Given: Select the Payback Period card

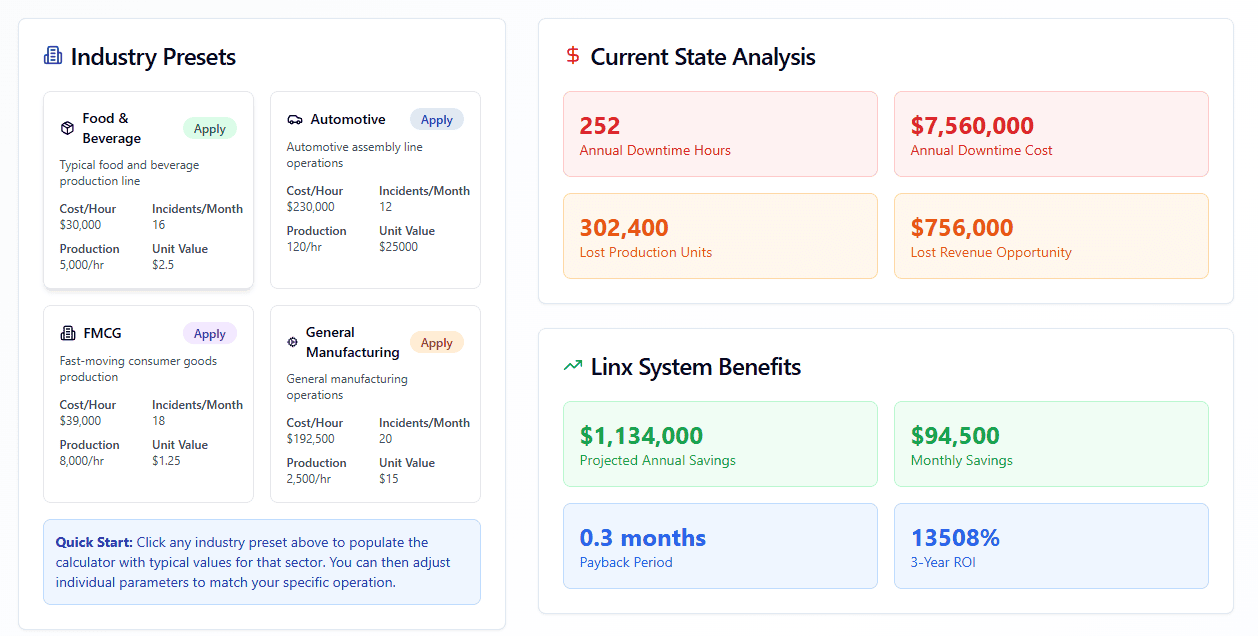Looking at the screenshot, I should point(720,546).
